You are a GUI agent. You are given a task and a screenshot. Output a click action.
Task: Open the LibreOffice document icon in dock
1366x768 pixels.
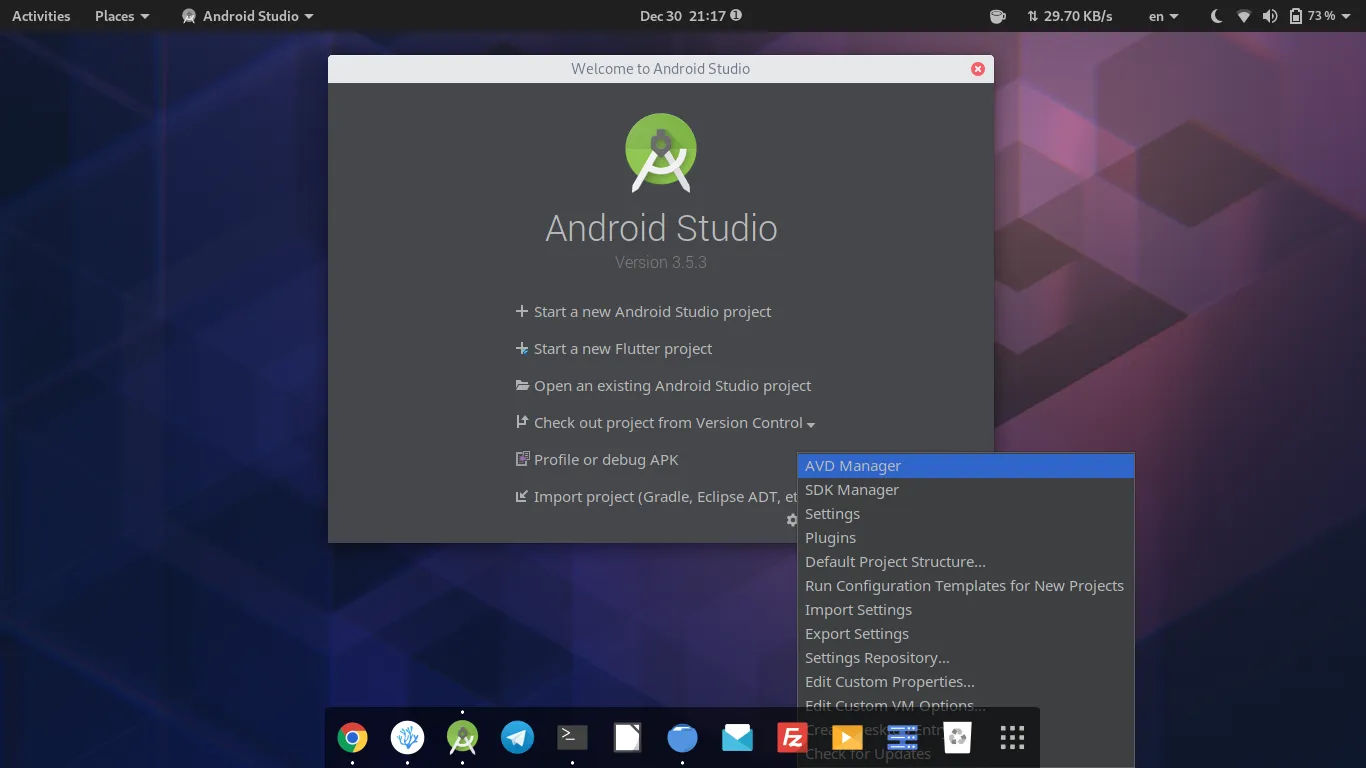(x=627, y=738)
